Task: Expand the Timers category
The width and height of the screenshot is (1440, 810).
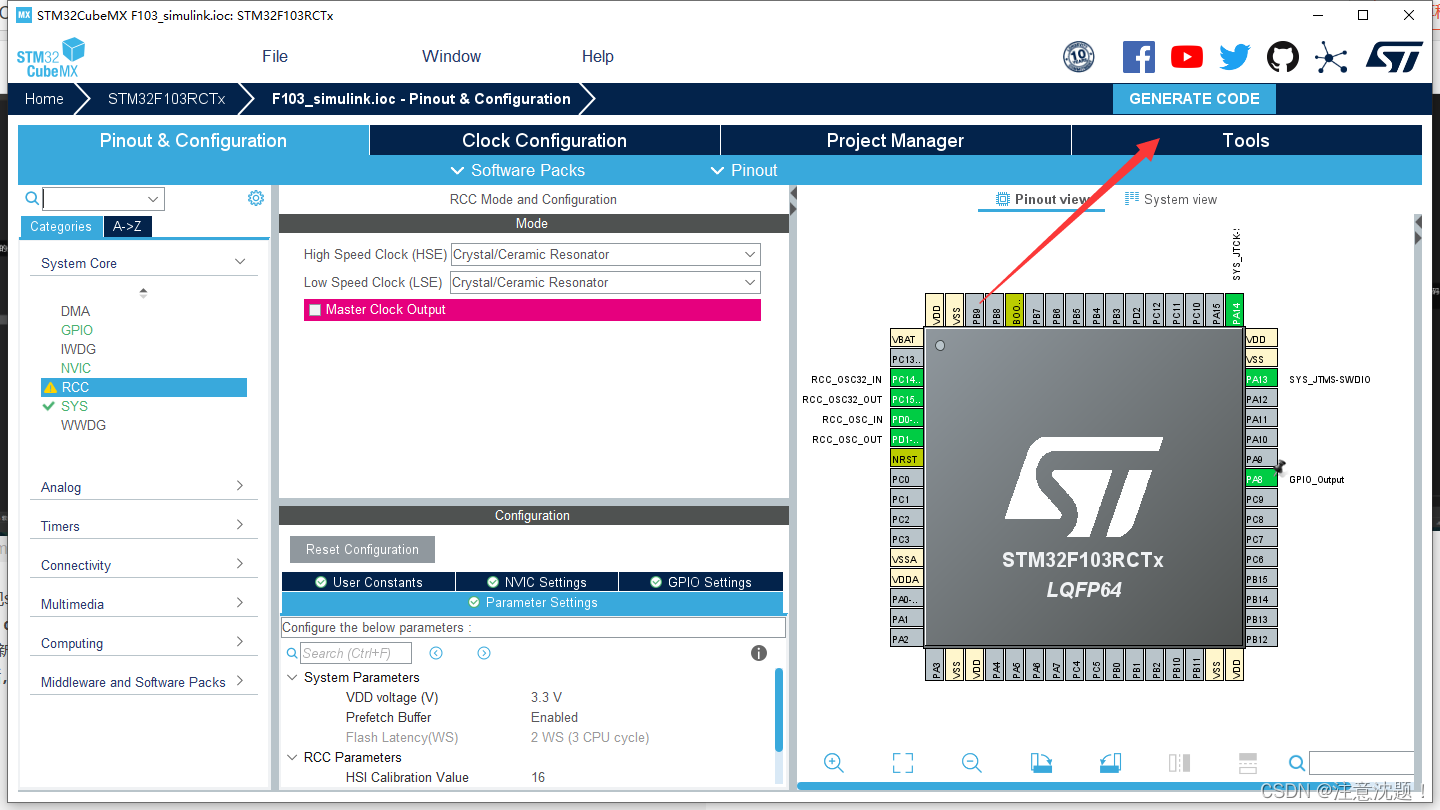Action: (240, 525)
